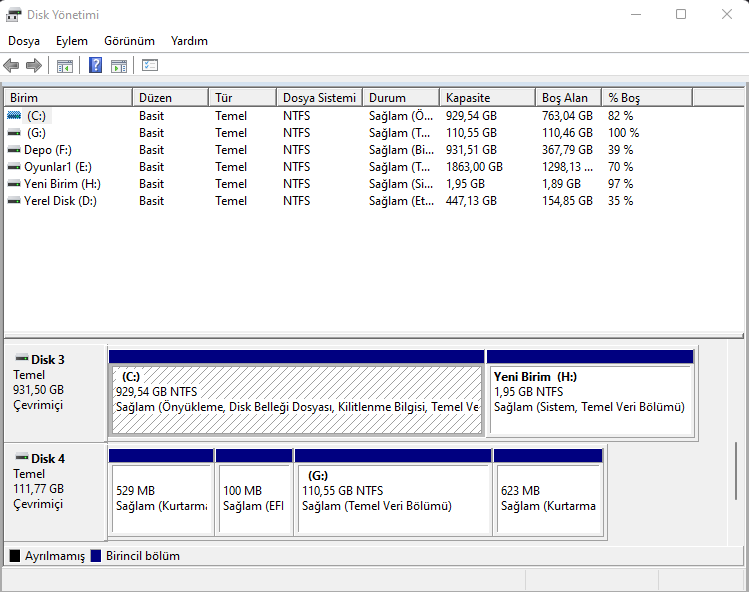Click the black Ayrılmamış legend swatch
The height and width of the screenshot is (592, 749).
15,556
